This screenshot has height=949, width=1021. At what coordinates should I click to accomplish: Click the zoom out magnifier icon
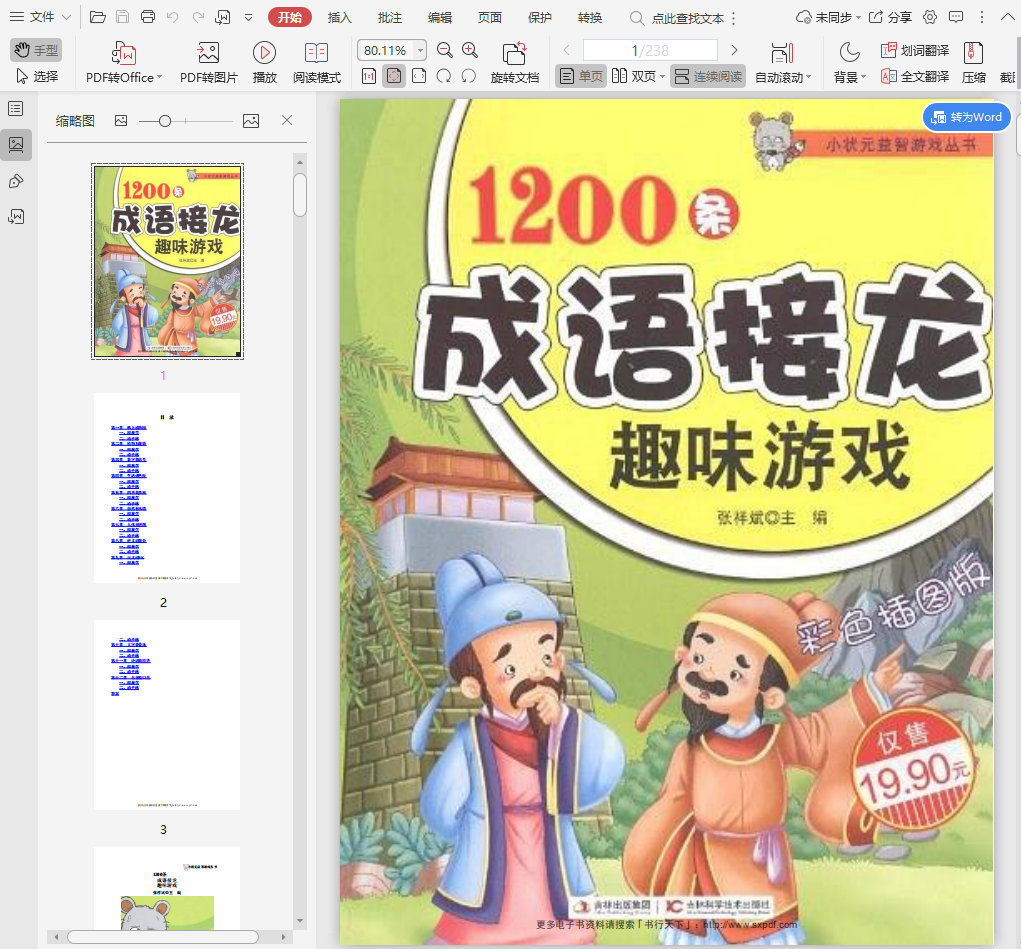pyautogui.click(x=445, y=51)
